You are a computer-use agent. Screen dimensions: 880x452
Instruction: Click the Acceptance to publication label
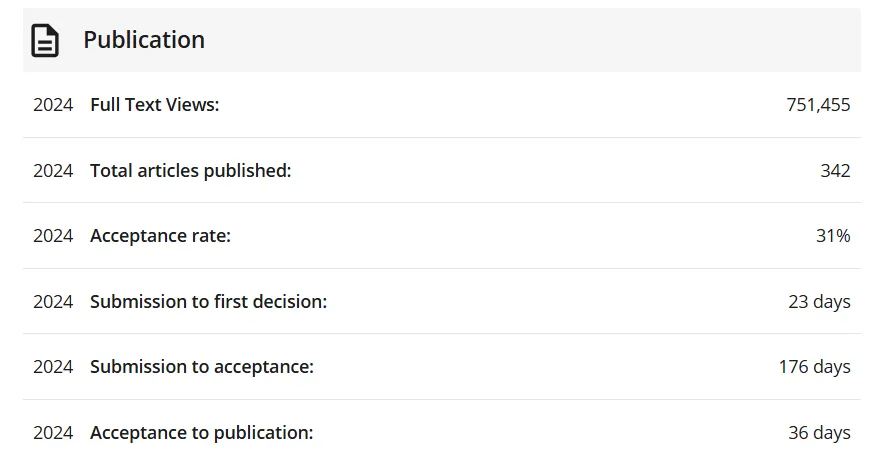pyautogui.click(x=202, y=433)
